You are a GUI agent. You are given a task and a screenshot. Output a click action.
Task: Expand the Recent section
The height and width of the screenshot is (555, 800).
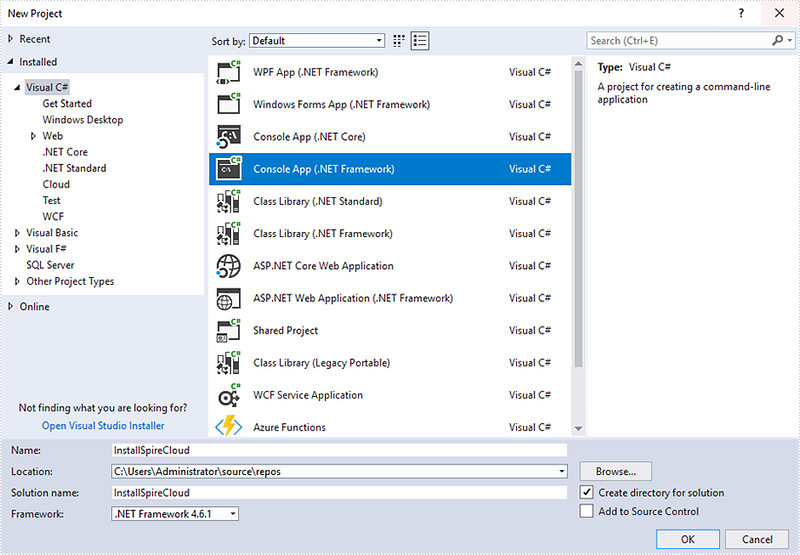coord(10,39)
